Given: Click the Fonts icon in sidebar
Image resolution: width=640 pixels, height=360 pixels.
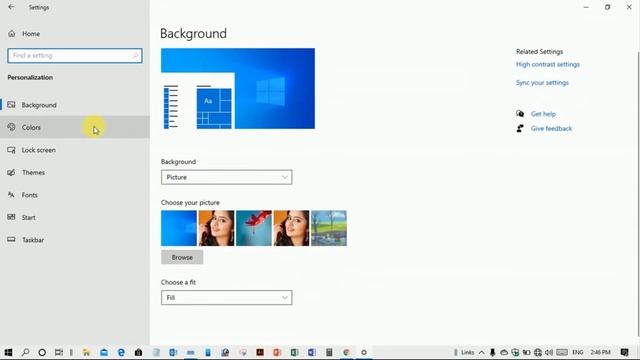Looking at the screenshot, I should tap(11, 195).
